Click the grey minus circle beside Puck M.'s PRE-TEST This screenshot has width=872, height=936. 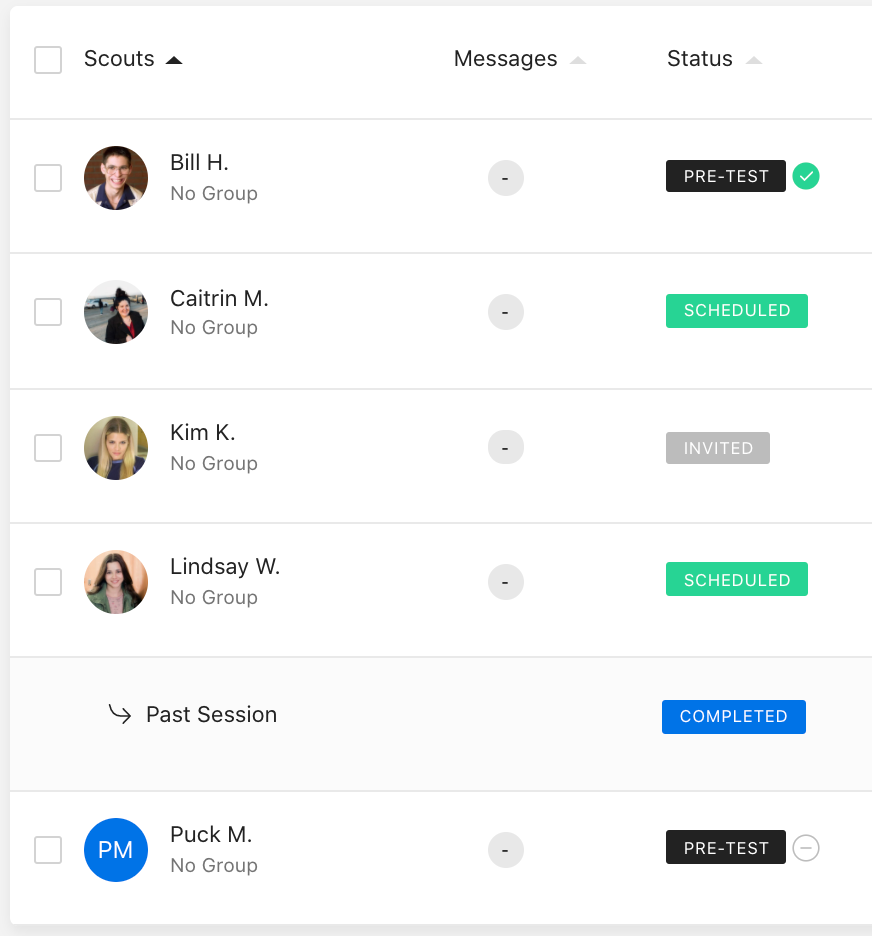click(x=806, y=848)
